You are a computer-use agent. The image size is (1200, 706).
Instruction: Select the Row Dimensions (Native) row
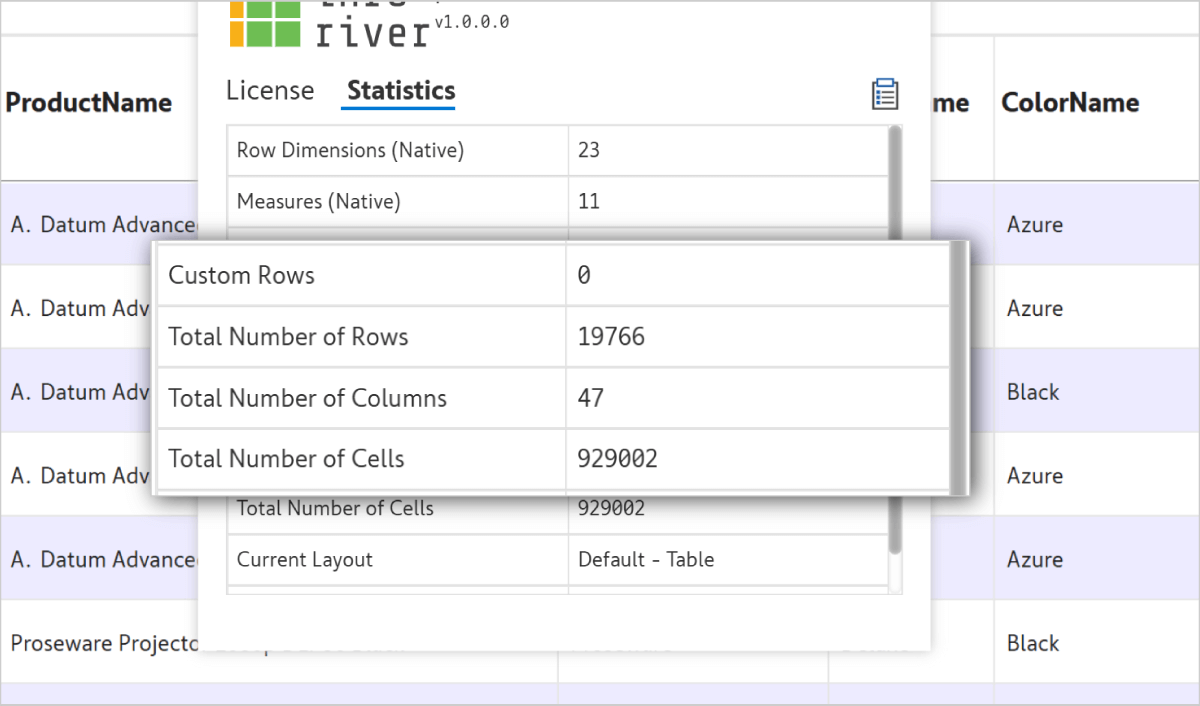[558, 151]
